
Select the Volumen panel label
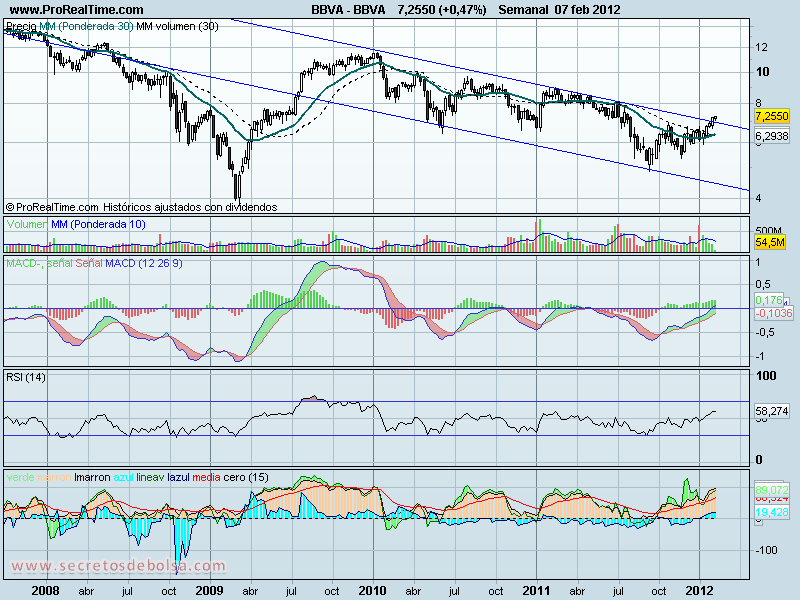tap(27, 224)
